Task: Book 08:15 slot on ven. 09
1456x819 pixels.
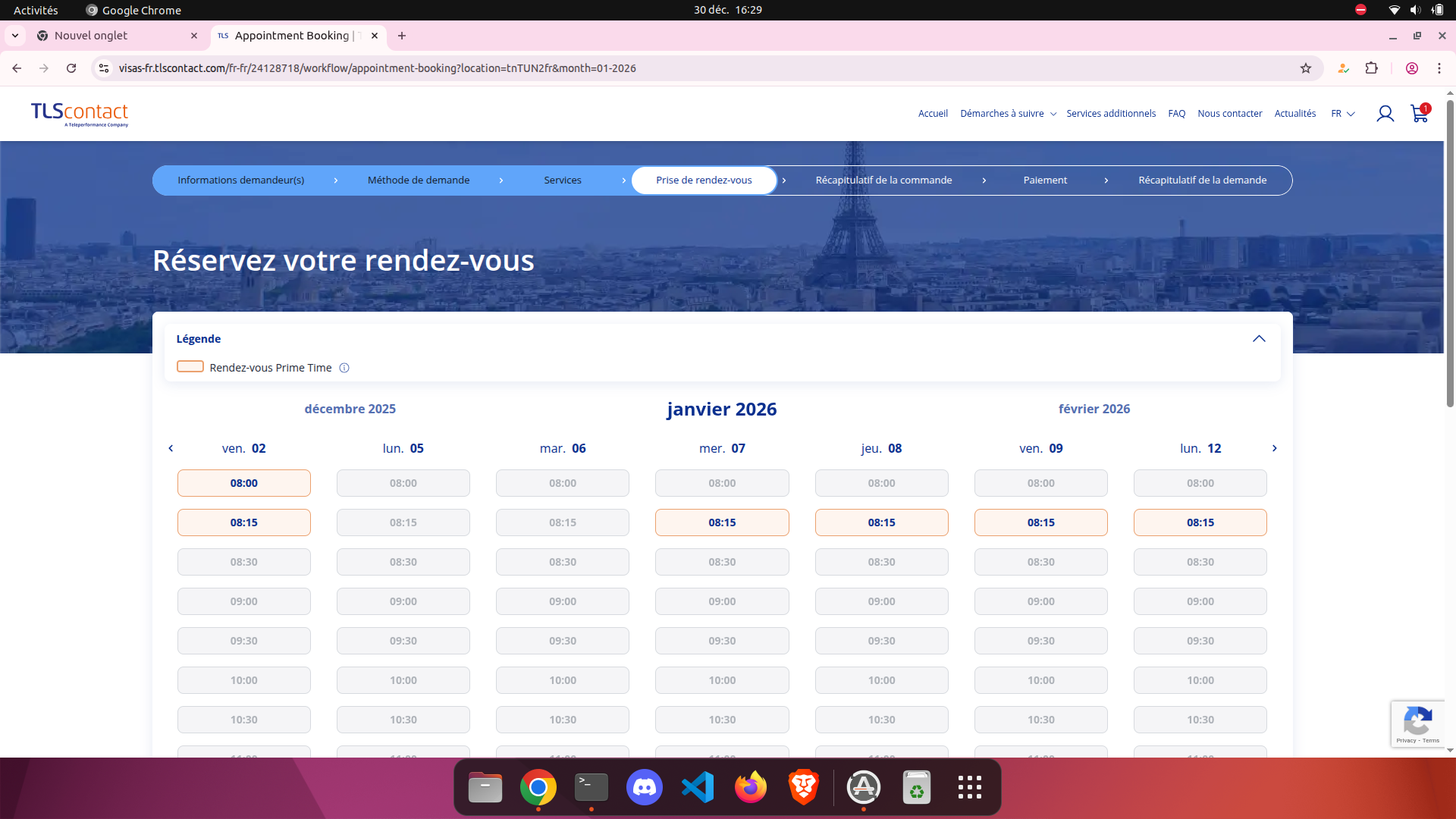Action: (x=1041, y=523)
